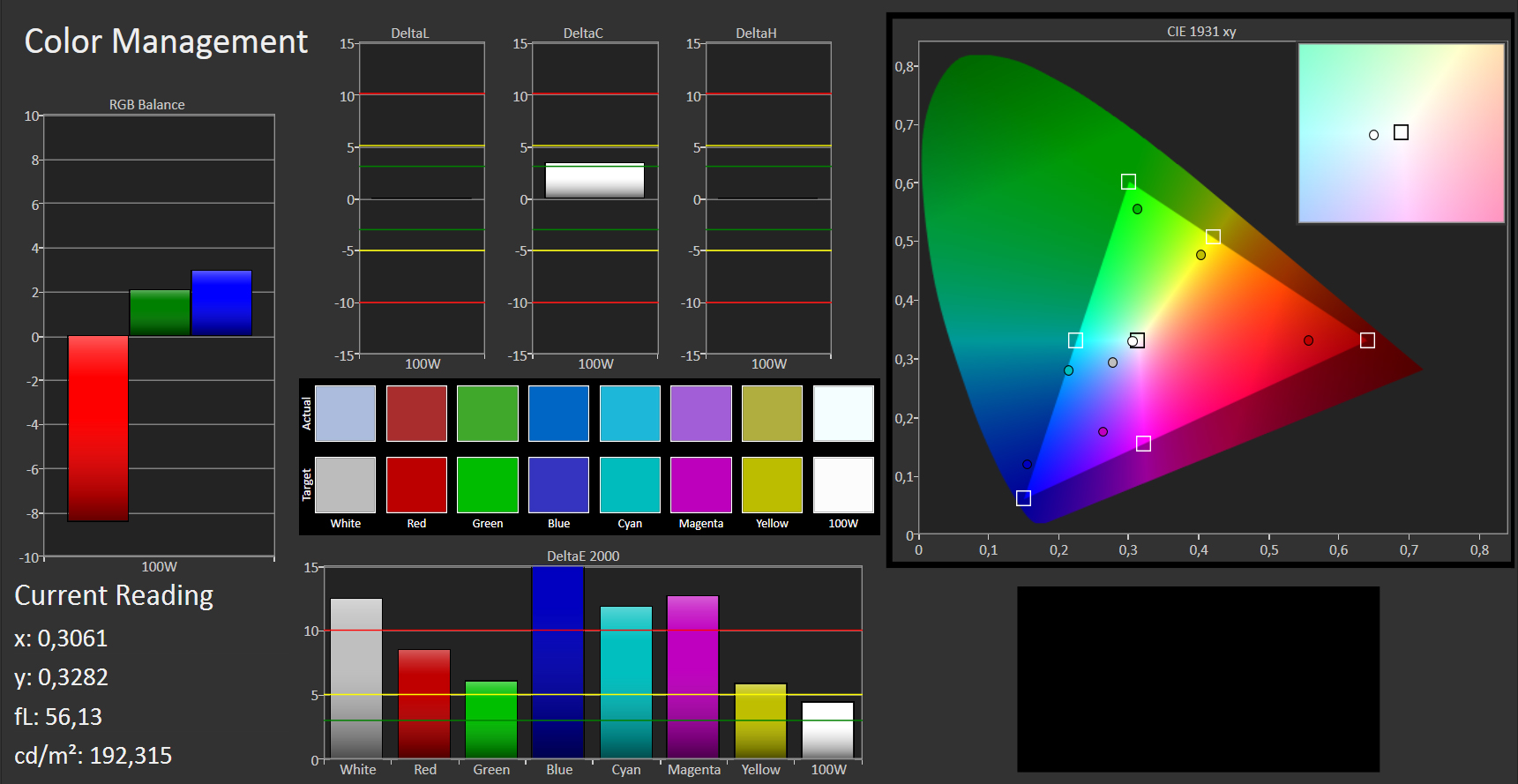The height and width of the screenshot is (784, 1518).
Task: Click the Actual Cyan color swatch
Action: [630, 414]
